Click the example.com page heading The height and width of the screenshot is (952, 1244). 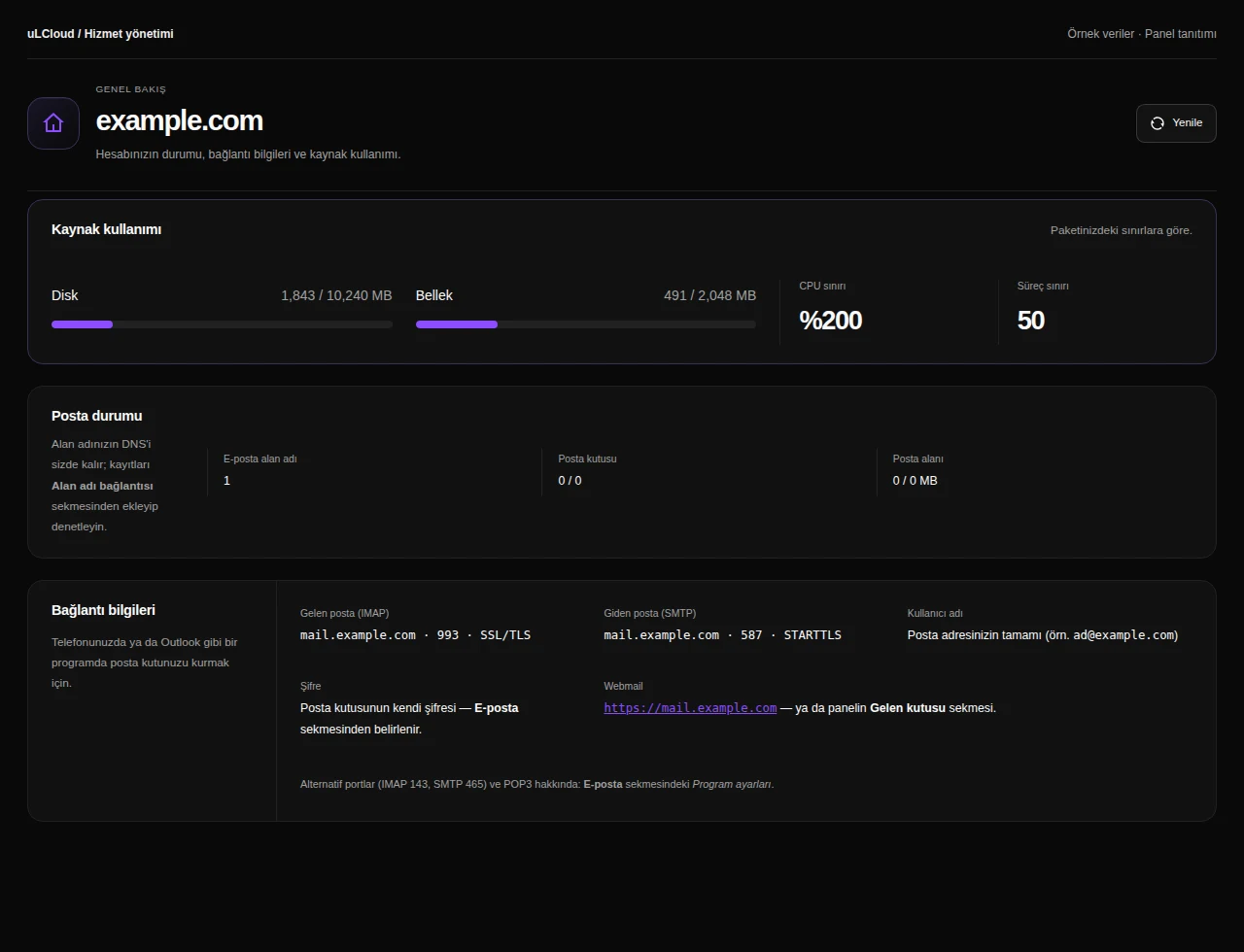[179, 120]
